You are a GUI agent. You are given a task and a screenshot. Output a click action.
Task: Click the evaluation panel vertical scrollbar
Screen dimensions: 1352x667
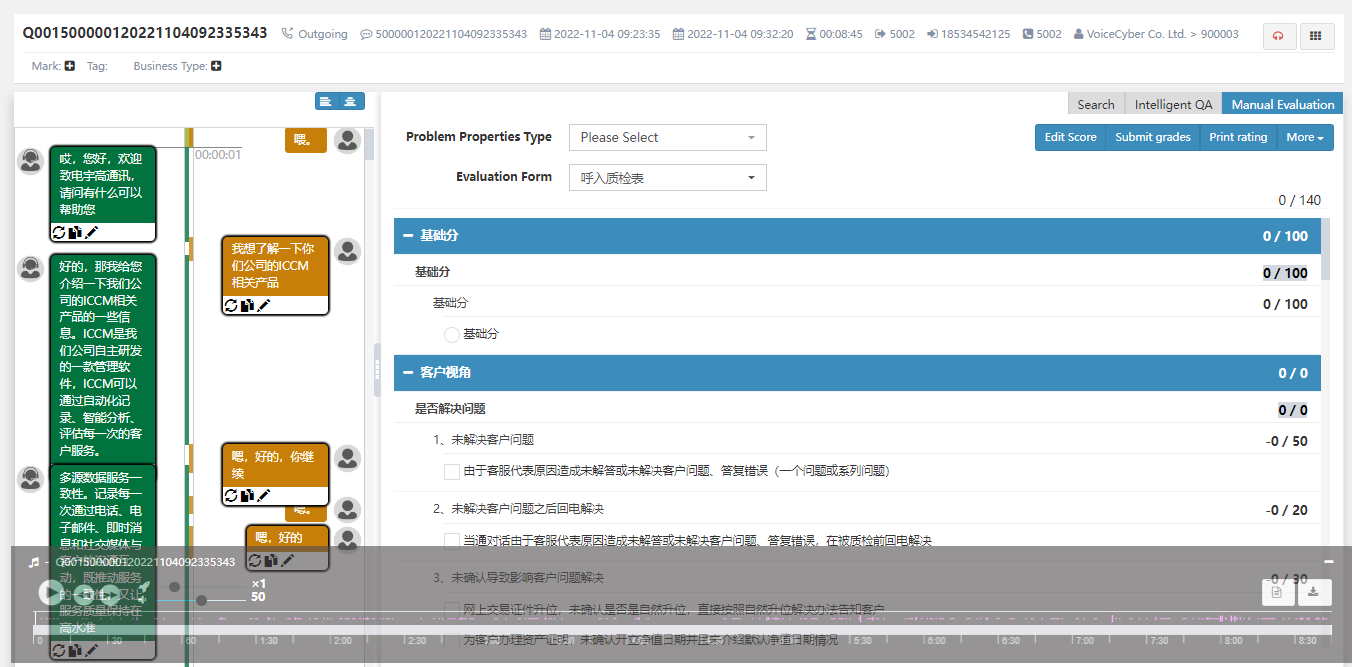point(1326,248)
